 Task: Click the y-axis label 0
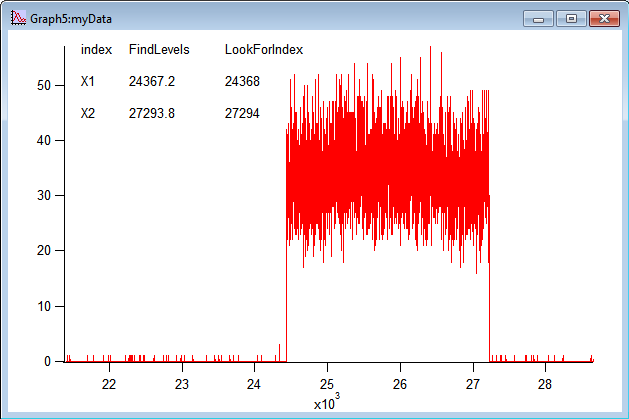tap(47, 362)
